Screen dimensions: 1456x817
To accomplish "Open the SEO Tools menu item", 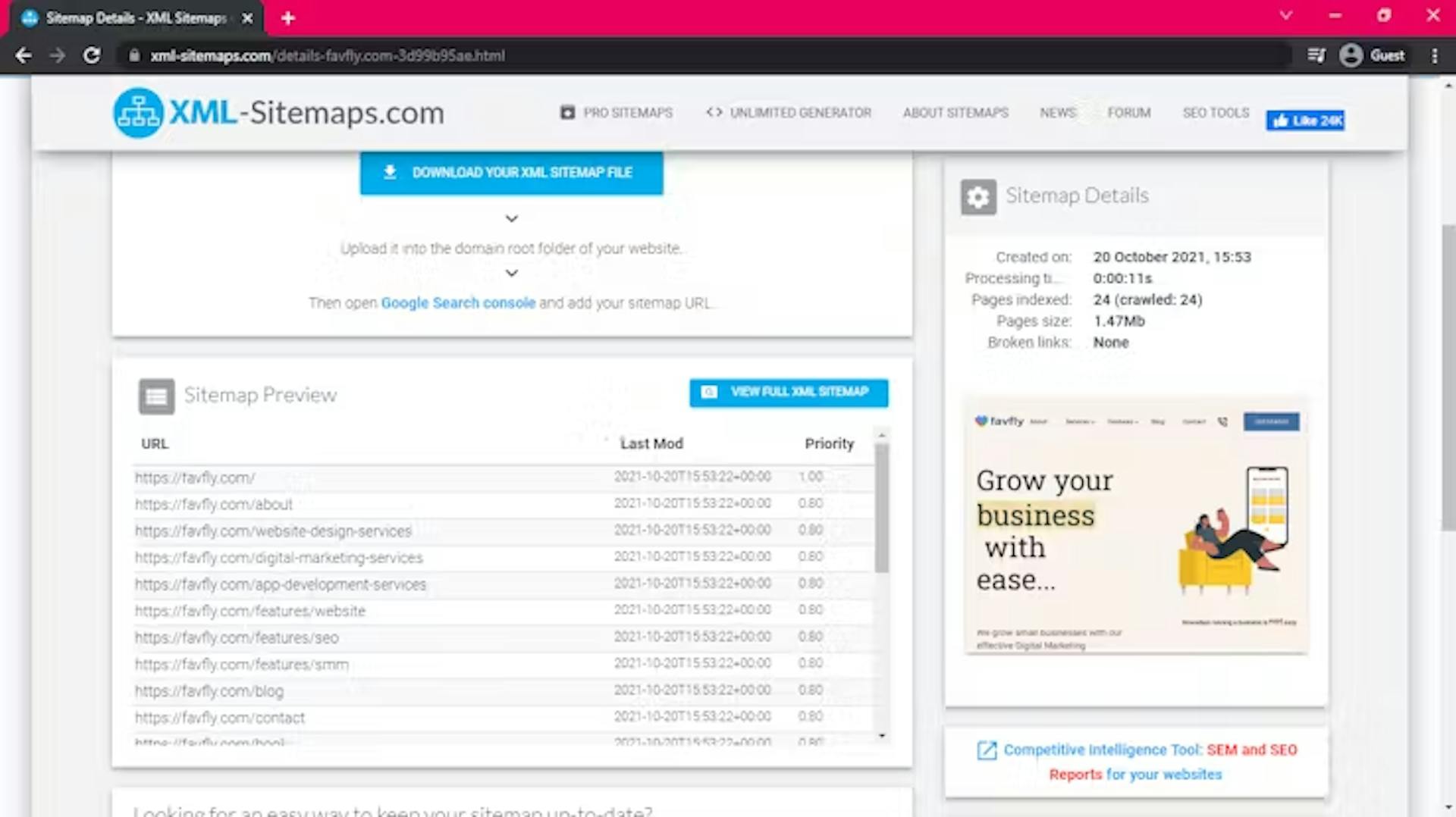I will click(1216, 113).
